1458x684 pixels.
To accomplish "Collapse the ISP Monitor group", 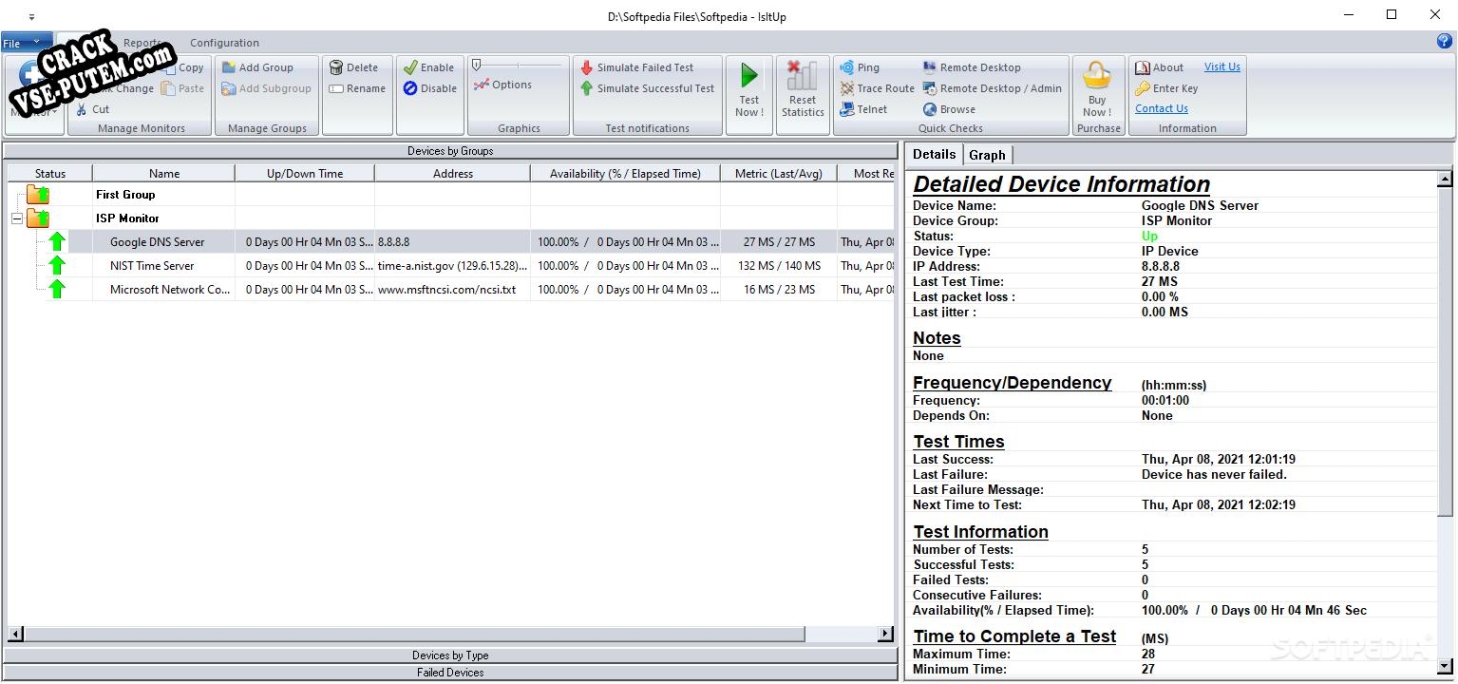I will coord(17,219).
